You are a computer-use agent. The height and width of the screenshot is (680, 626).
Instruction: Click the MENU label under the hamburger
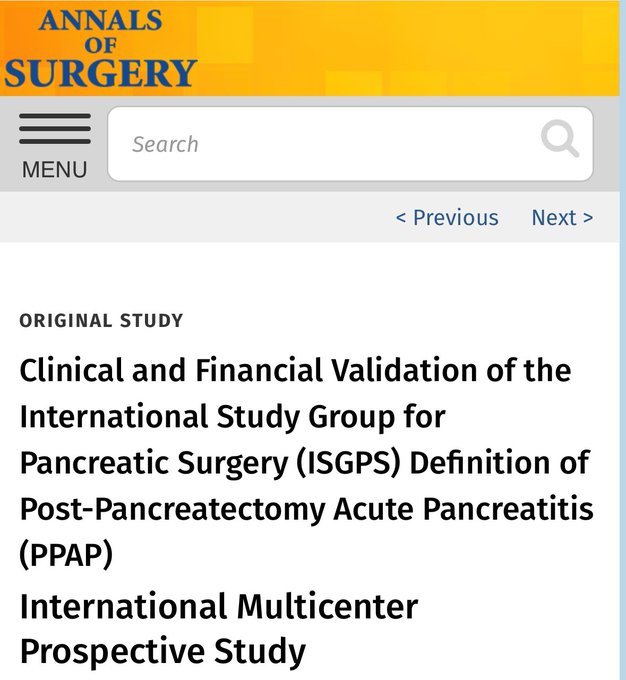click(x=55, y=169)
